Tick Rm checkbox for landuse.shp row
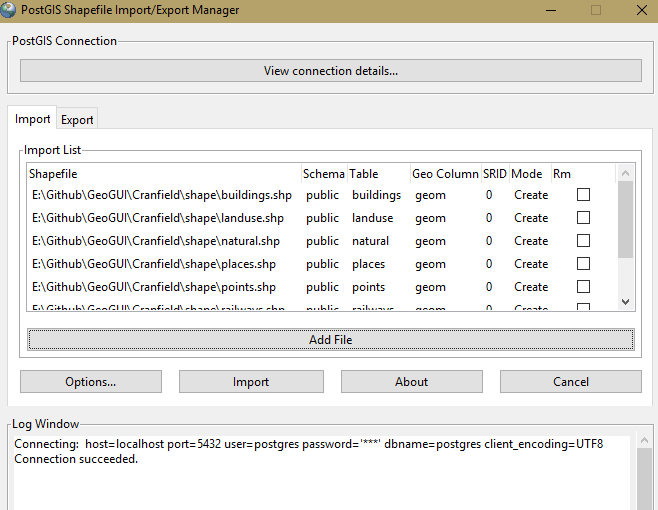The height and width of the screenshot is (510, 658). tap(583, 218)
